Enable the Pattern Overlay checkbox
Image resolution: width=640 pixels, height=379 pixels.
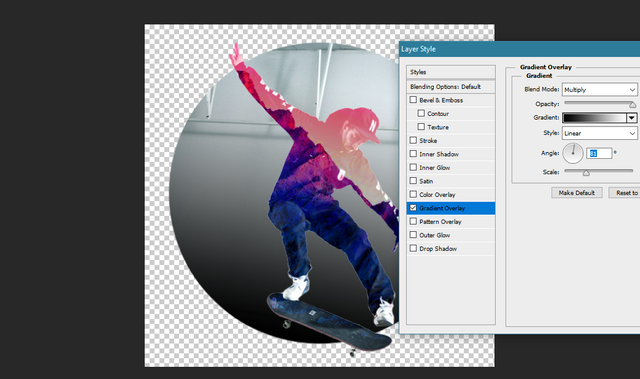[x=413, y=221]
